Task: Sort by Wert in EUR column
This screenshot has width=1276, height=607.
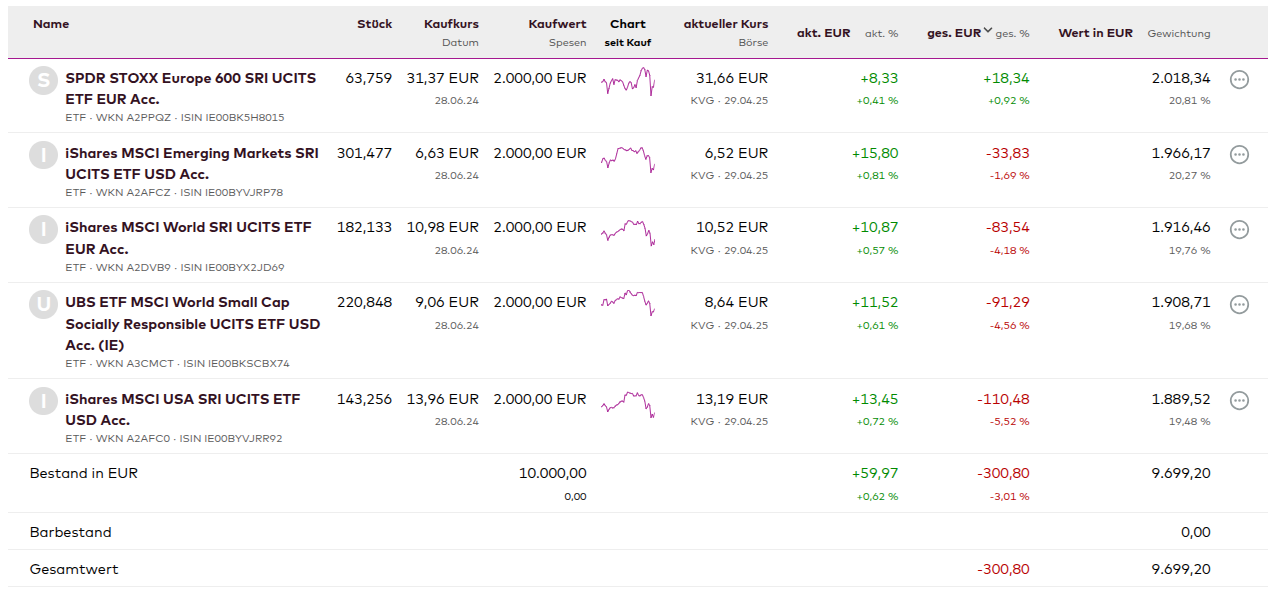Action: 1095,33
